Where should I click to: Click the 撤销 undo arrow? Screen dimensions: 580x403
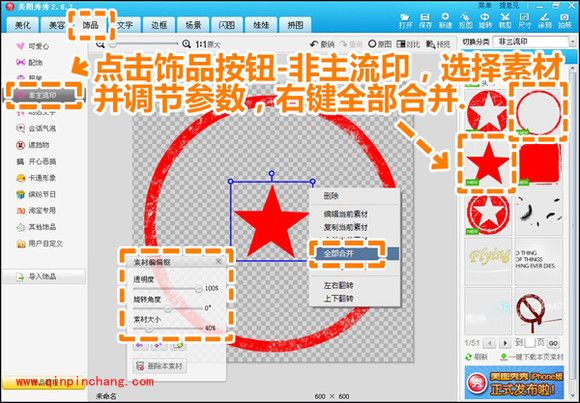pyautogui.click(x=321, y=44)
